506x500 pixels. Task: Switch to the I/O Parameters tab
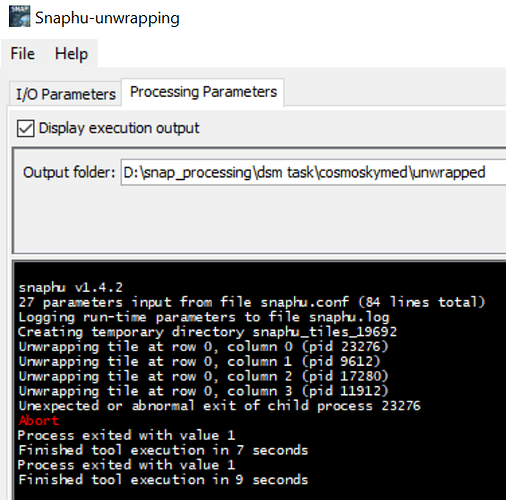pos(66,94)
